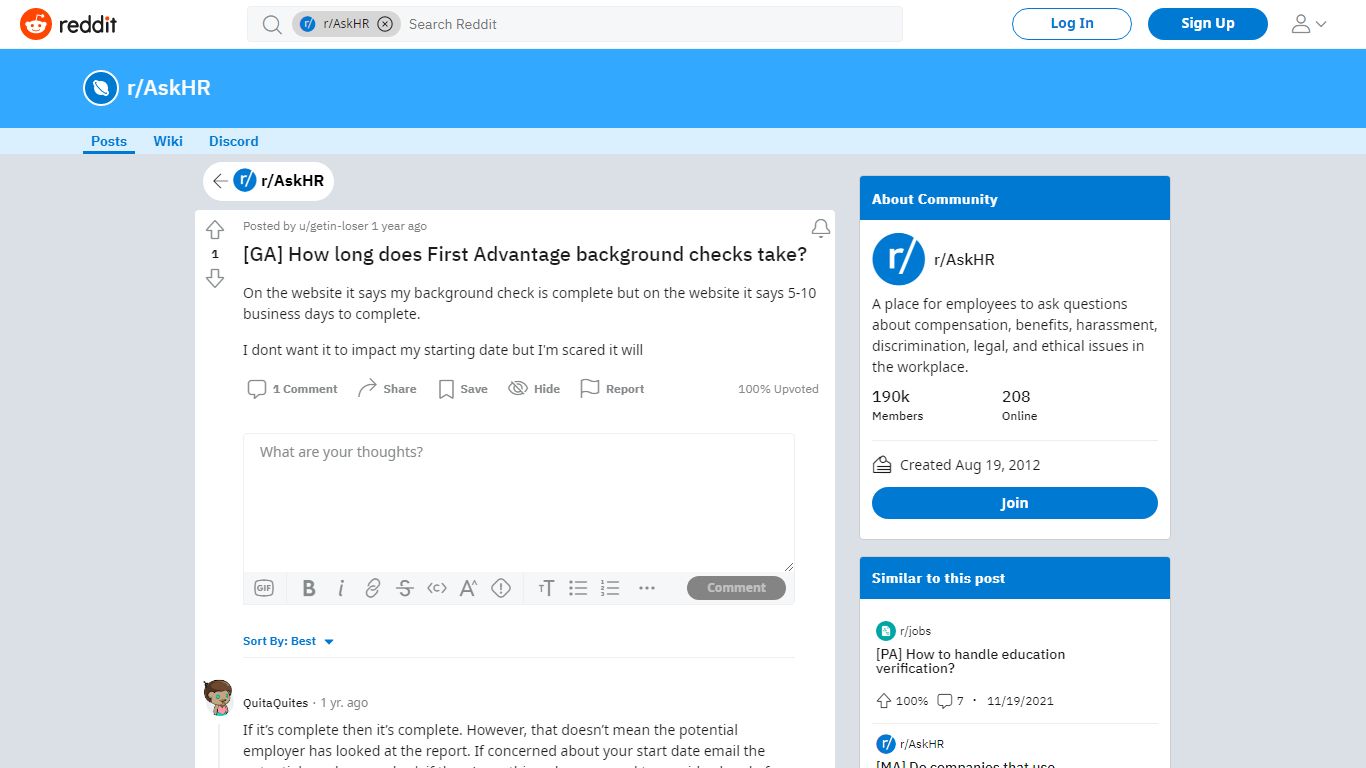1366x768 pixels.
Task: Click the r/AskHR banner community icon
Action: click(101, 88)
